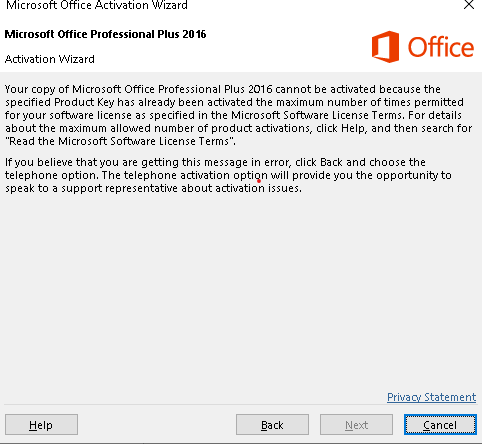Close the Activation Wizard with the X
This screenshot has width=482, height=444.
point(469,5)
